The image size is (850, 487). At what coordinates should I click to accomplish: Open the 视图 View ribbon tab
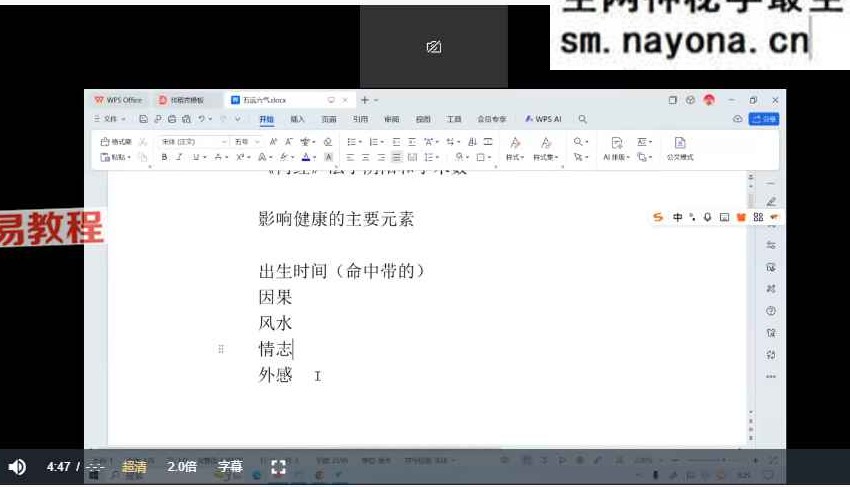(x=423, y=119)
